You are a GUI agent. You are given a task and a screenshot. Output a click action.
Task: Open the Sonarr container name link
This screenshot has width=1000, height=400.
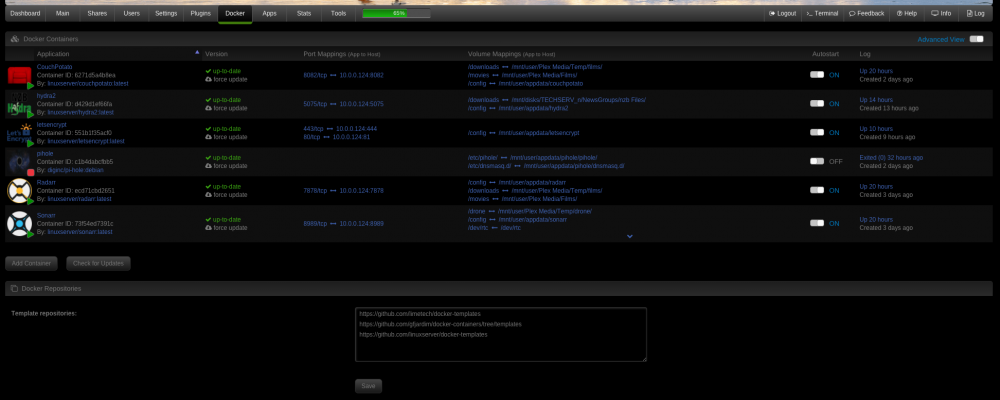pyautogui.click(x=46, y=216)
